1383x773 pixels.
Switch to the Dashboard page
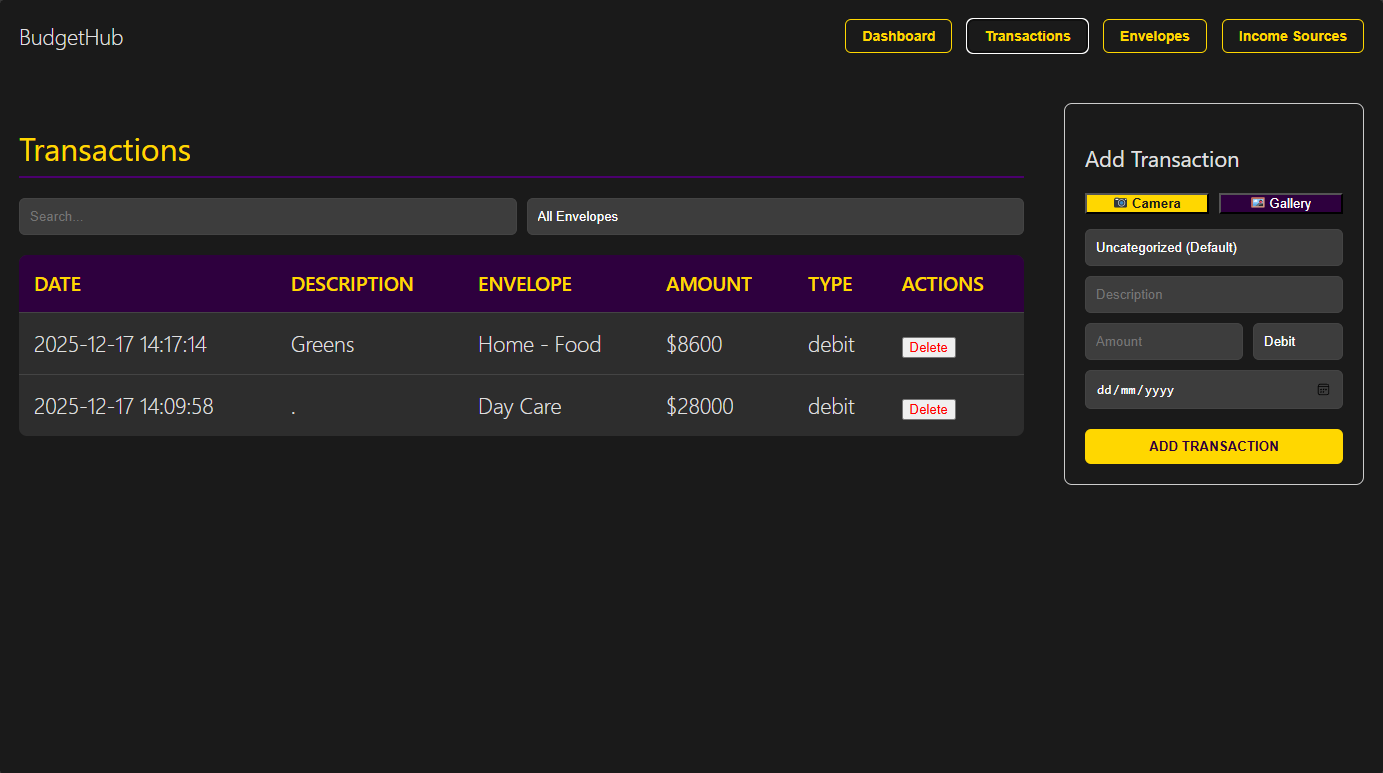tap(897, 36)
